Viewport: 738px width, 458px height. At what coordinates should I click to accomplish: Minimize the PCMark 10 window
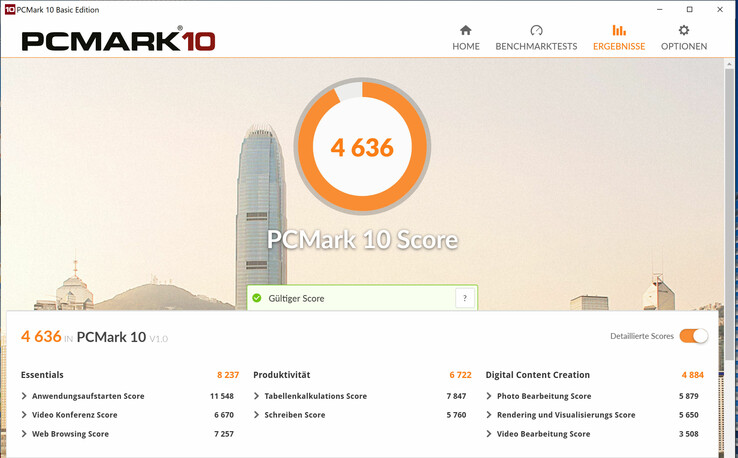point(659,9)
